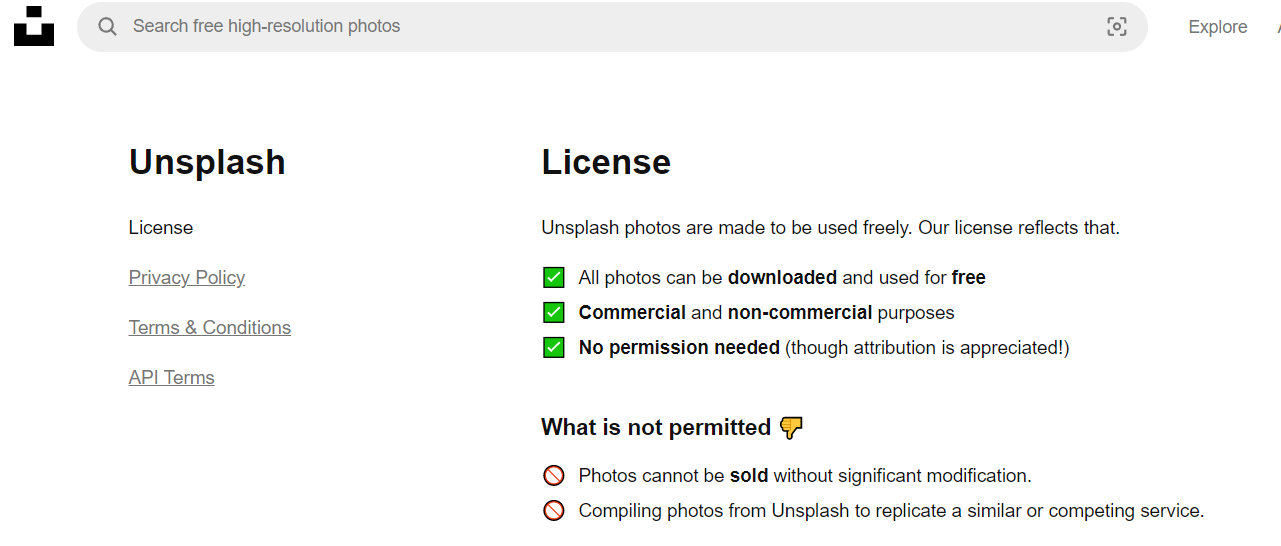Click 'Compiling photos from Unsplash' sentence
Viewport: 1281px width, 546px height.
tap(891, 511)
